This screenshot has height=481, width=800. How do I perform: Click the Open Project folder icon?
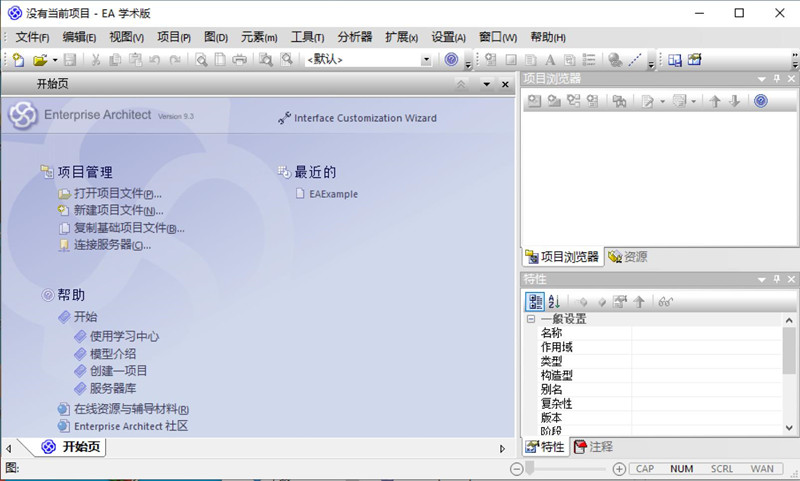40,60
